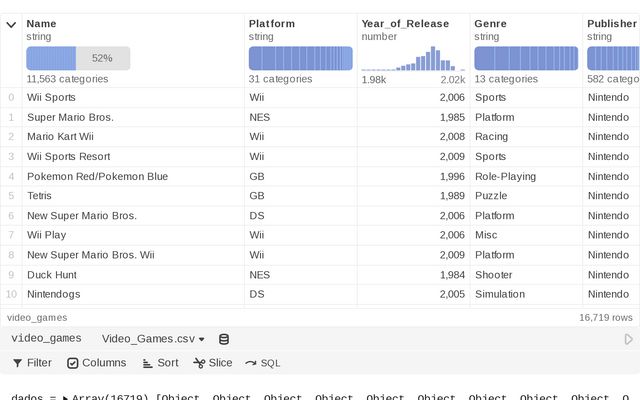Open the Columns selector
The width and height of the screenshot is (640, 400).
coord(97,363)
